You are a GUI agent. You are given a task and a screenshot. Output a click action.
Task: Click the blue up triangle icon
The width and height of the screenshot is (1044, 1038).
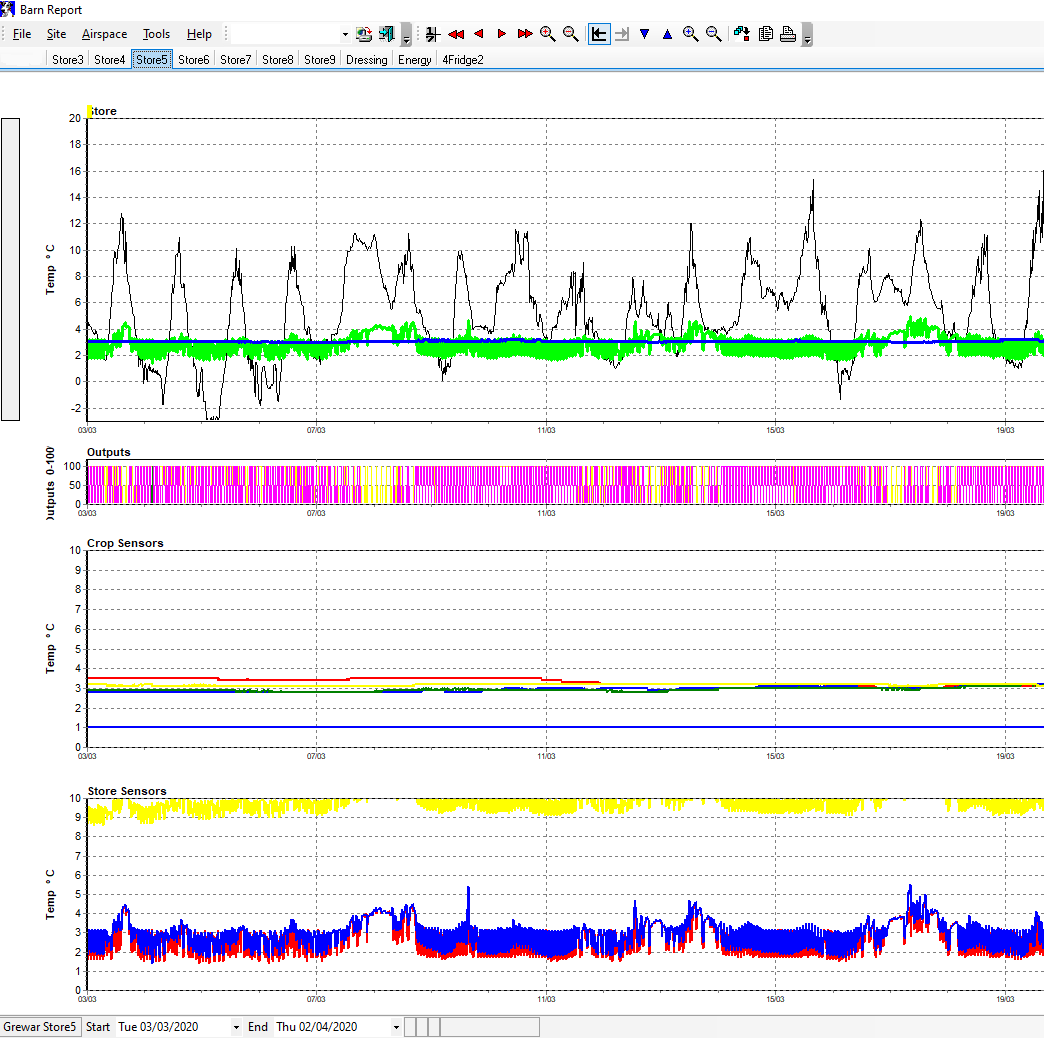click(x=667, y=34)
